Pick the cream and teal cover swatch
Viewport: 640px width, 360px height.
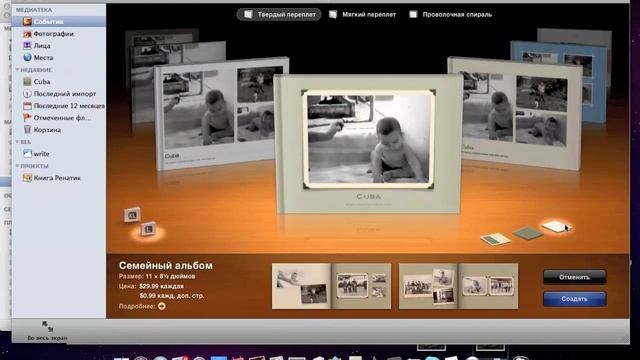click(495, 239)
